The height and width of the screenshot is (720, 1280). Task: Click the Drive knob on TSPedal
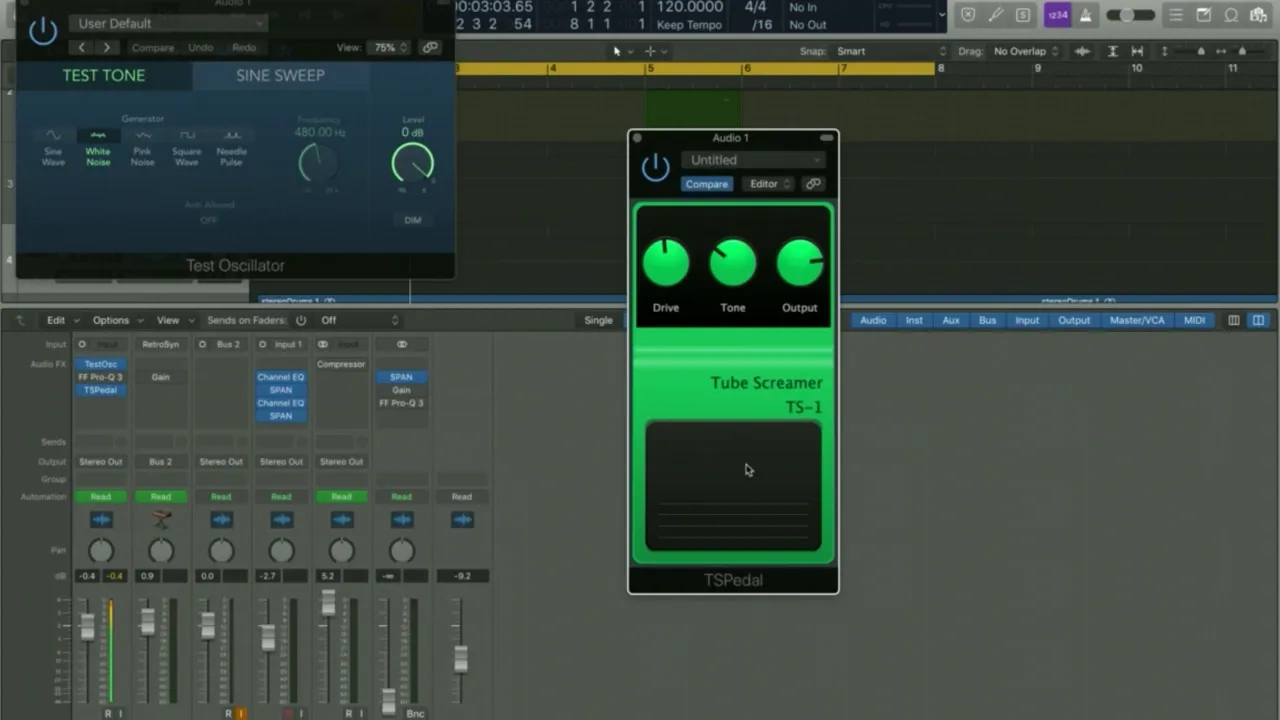[666, 263]
